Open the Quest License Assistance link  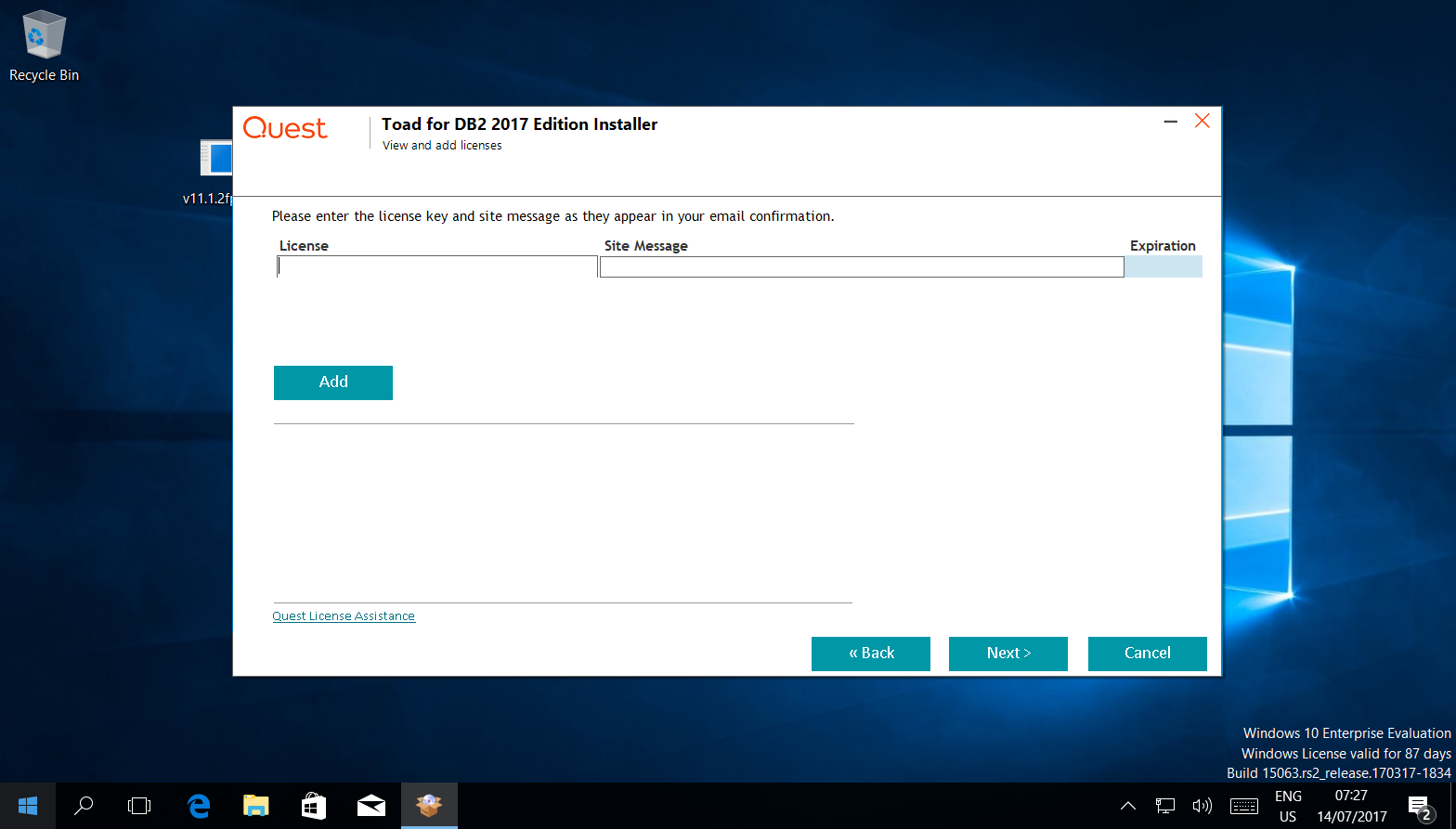(x=344, y=616)
